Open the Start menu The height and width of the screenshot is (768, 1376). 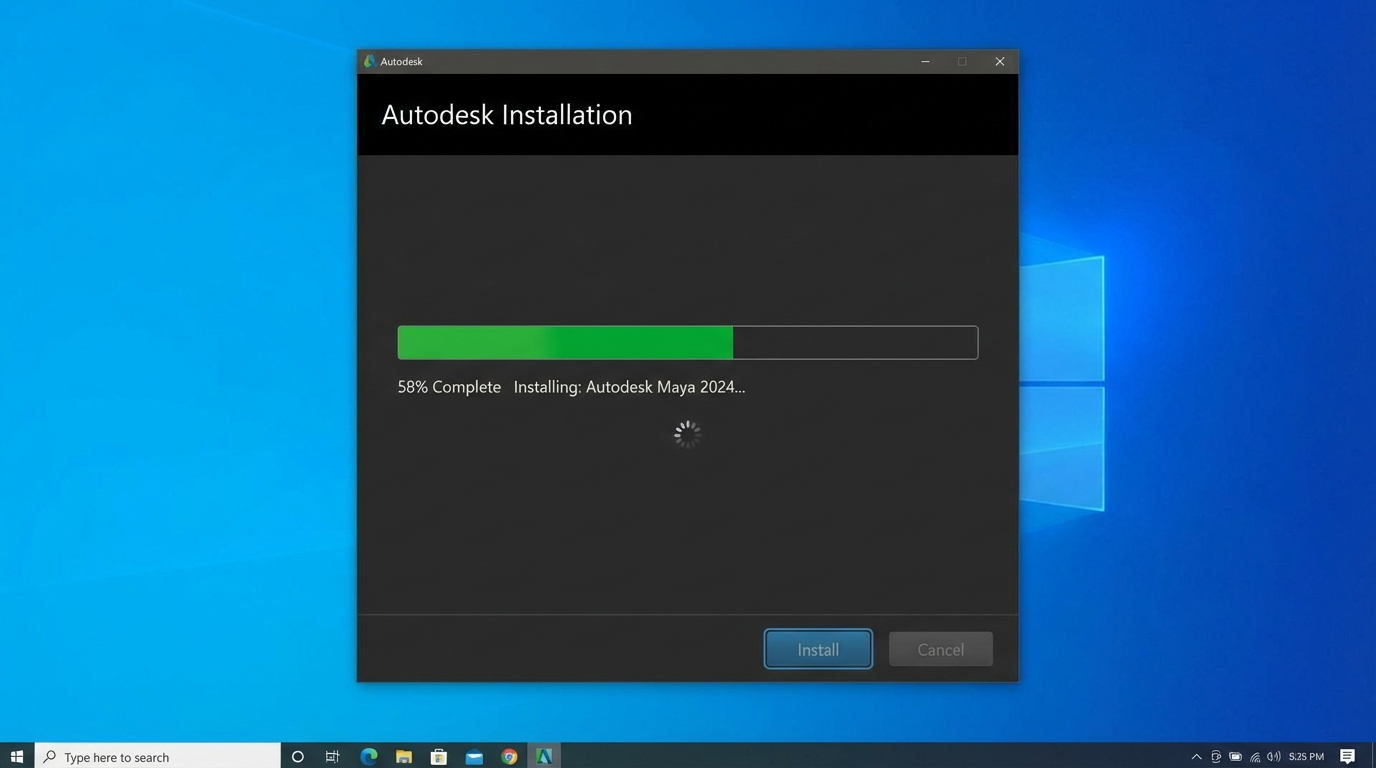[x=16, y=756]
